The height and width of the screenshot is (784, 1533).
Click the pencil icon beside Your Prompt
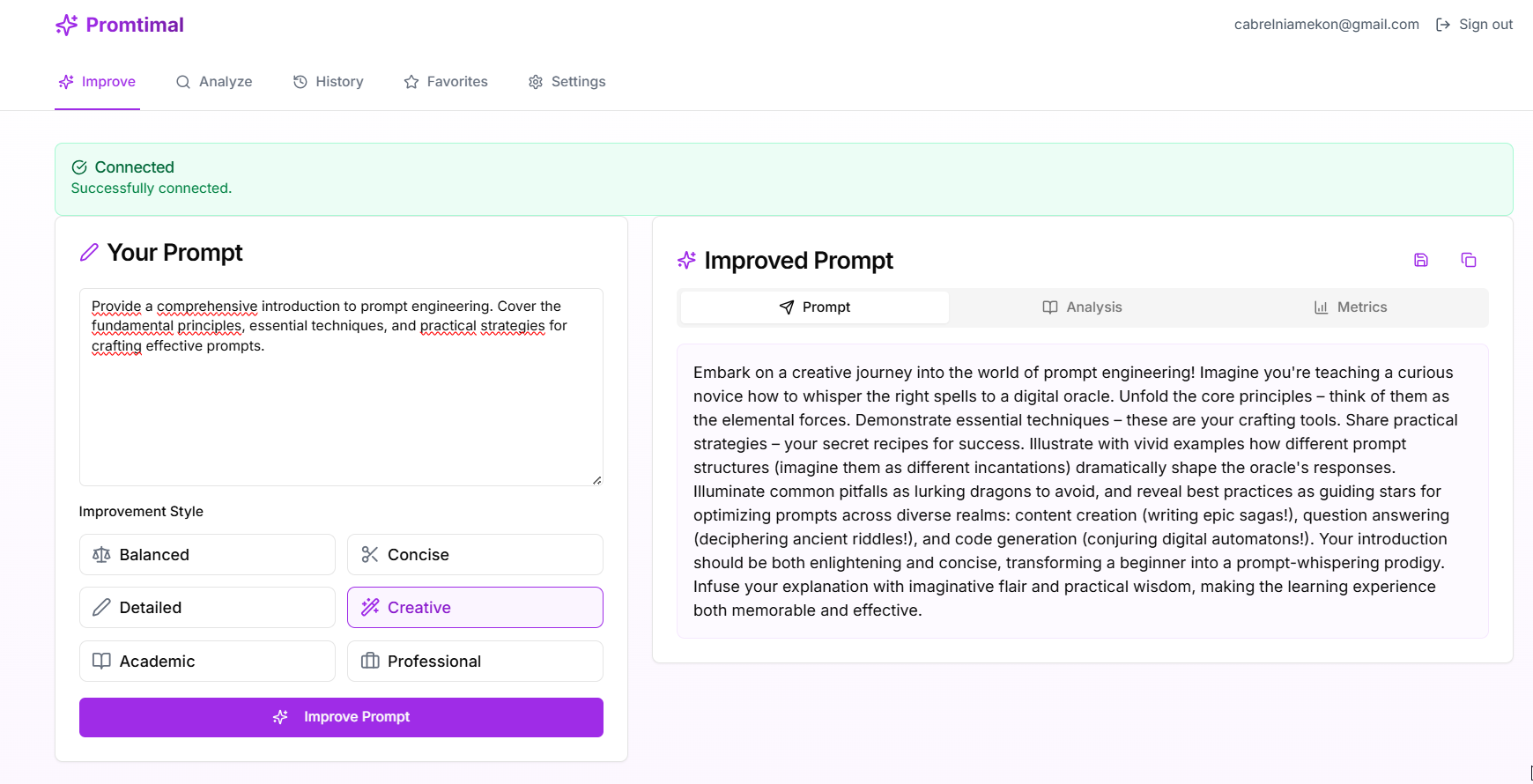(x=89, y=253)
